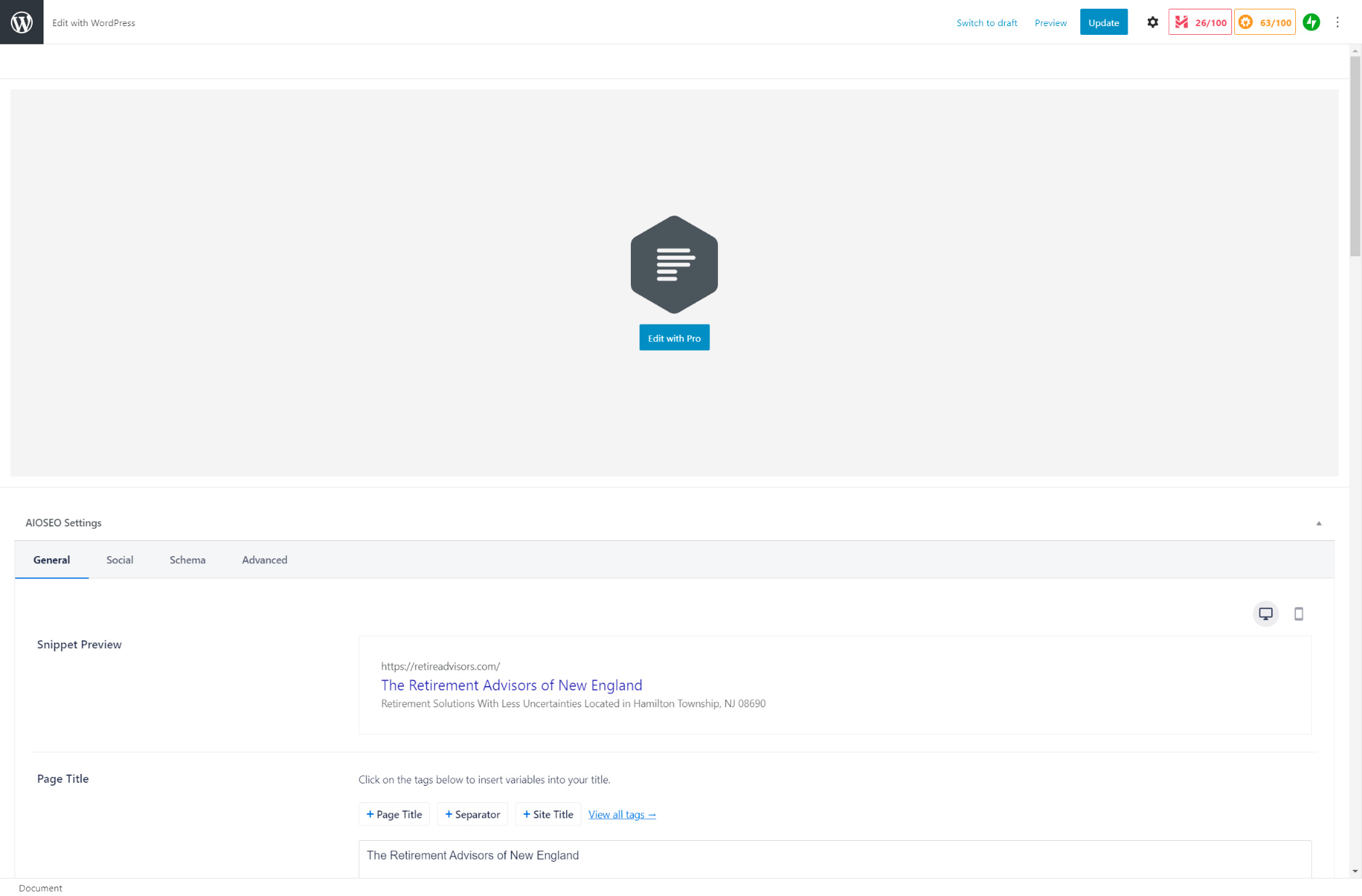Click Switch to draft link
1362x896 pixels.
(x=987, y=23)
